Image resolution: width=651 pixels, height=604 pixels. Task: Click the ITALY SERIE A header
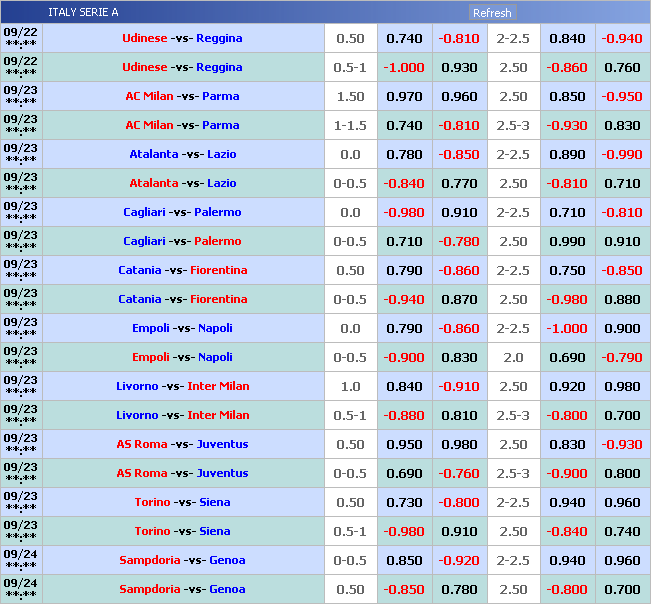pyautogui.click(x=83, y=13)
